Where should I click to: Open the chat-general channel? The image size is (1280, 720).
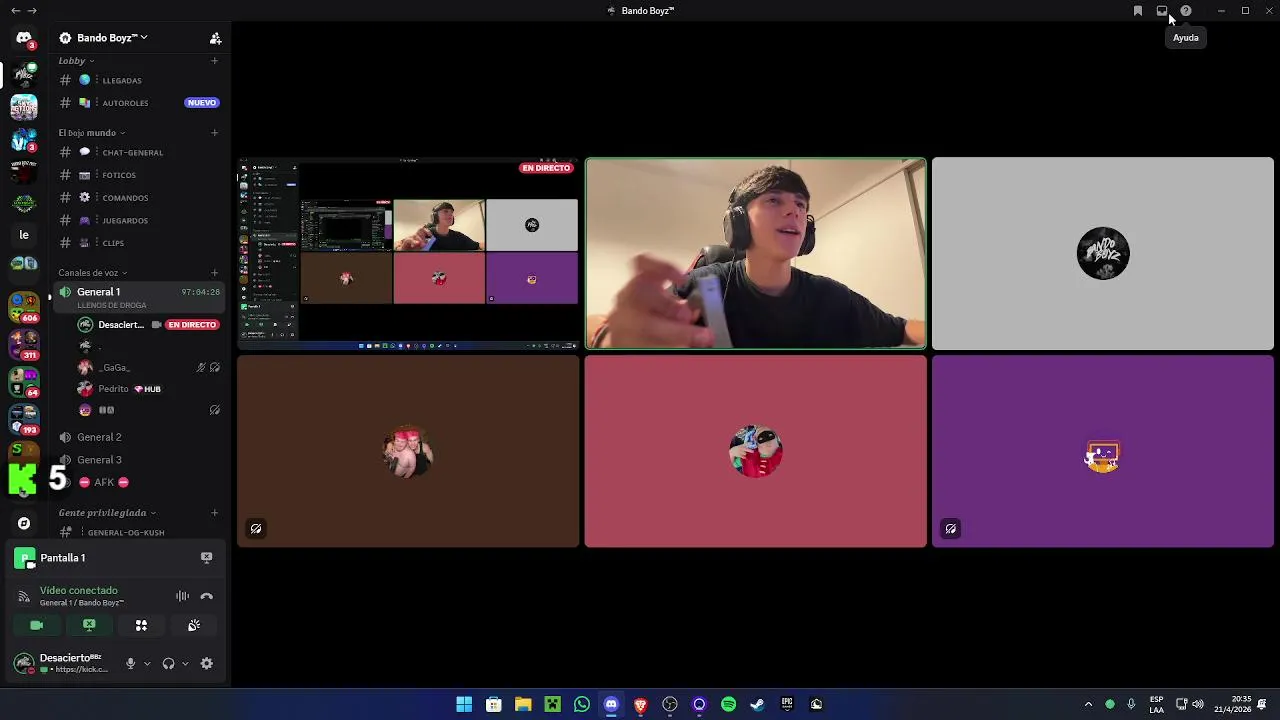pyautogui.click(x=138, y=153)
